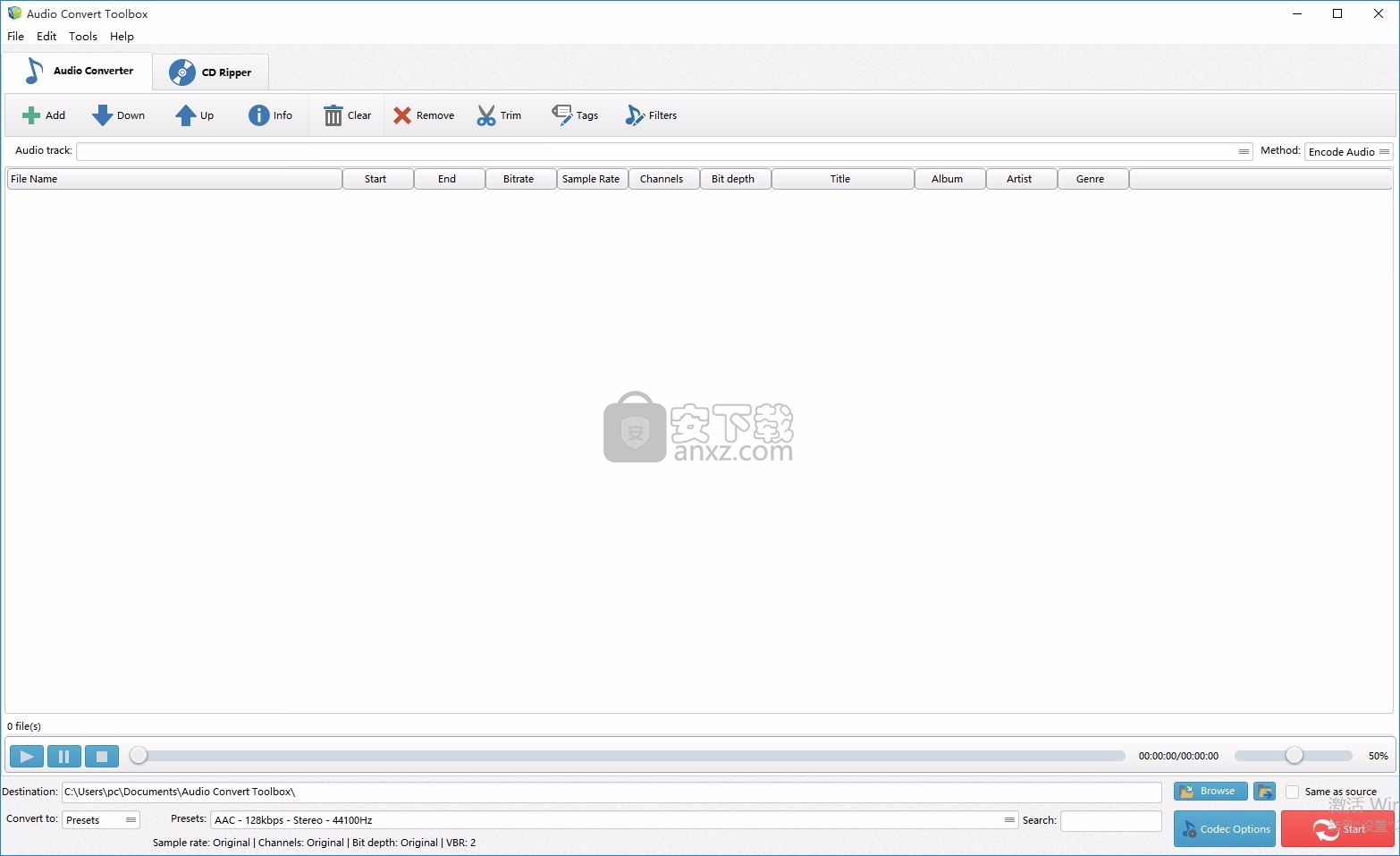The height and width of the screenshot is (856, 1400).
Task: Click the Bitrate column header
Action: pyautogui.click(x=521, y=179)
